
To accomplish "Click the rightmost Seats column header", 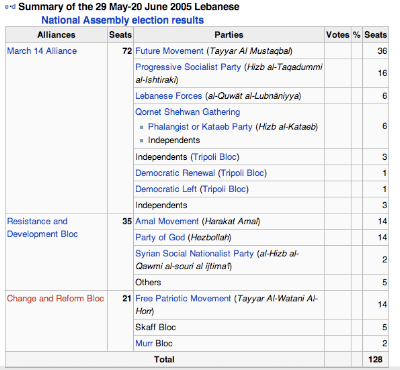I will tap(376, 35).
